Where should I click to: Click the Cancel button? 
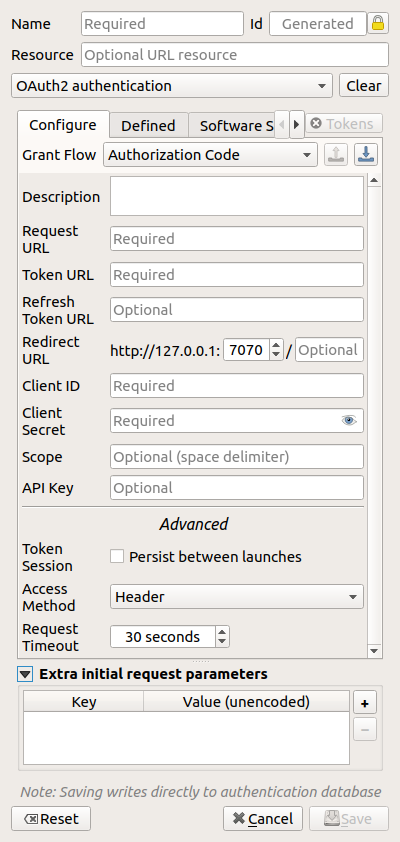coord(263,818)
